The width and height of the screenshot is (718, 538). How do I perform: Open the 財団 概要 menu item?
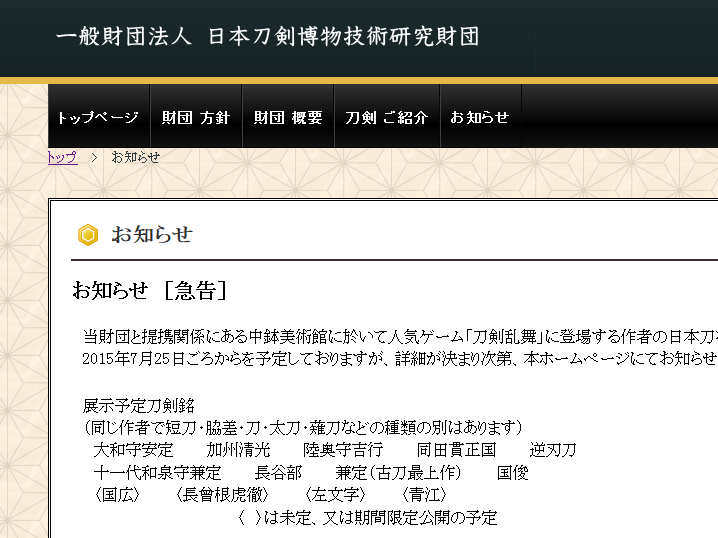(288, 117)
